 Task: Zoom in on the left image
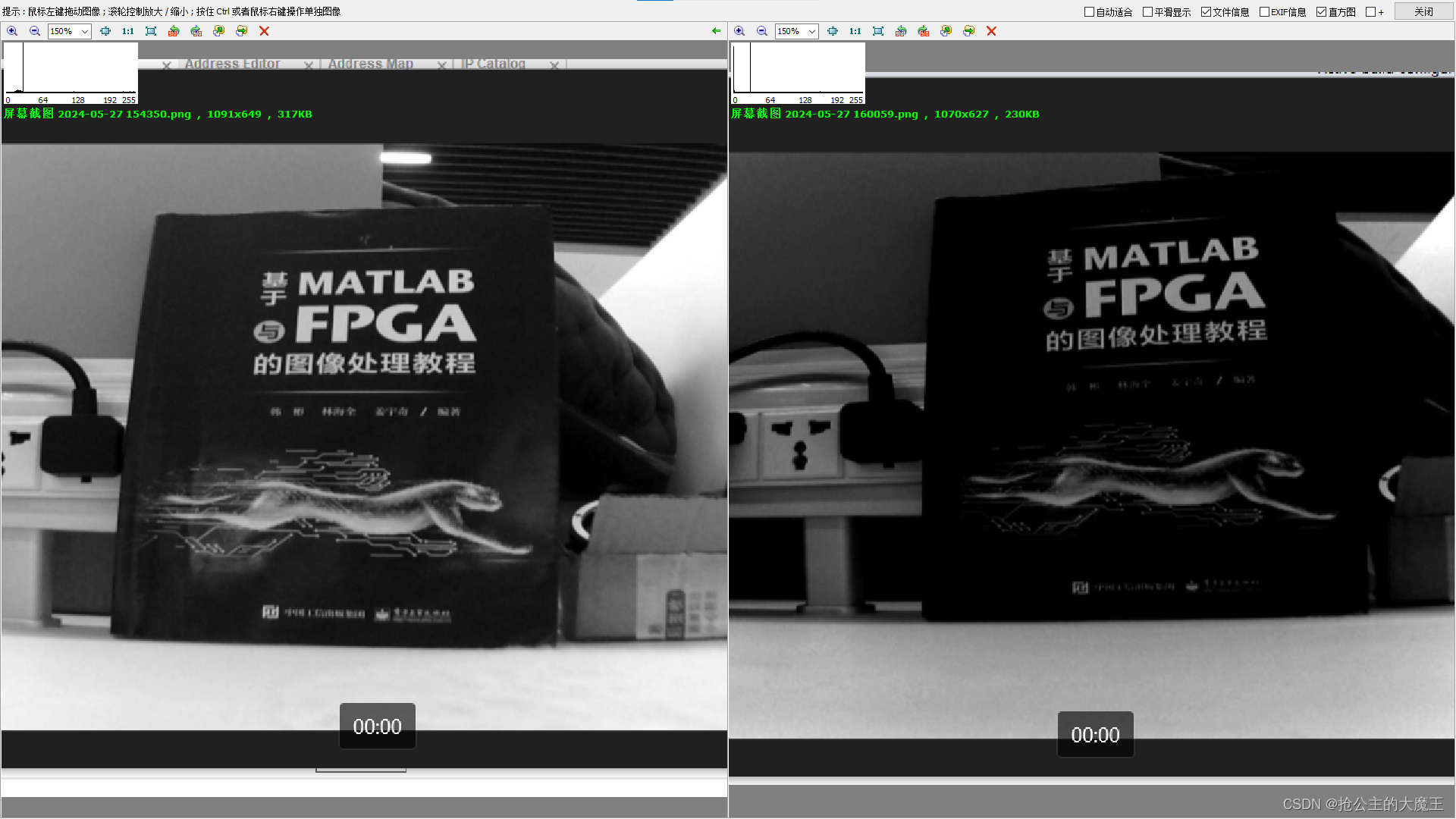coord(12,31)
